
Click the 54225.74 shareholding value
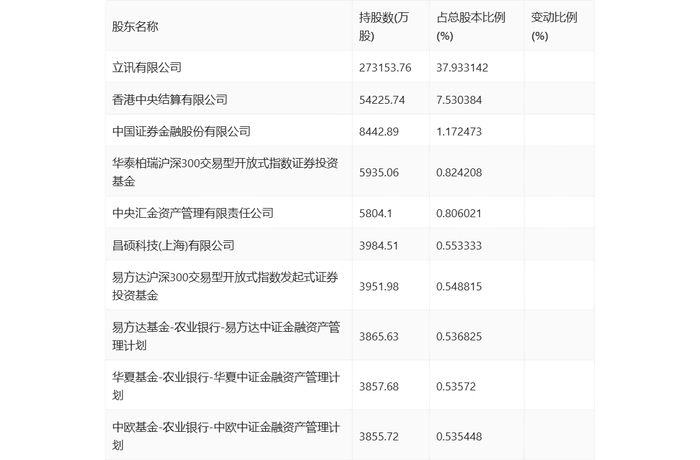pyautogui.click(x=382, y=100)
